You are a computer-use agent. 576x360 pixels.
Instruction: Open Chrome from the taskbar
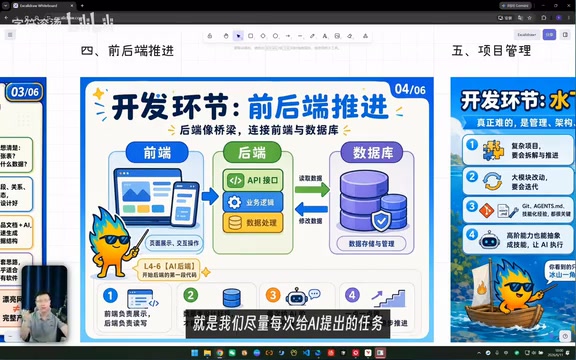(x=220, y=353)
